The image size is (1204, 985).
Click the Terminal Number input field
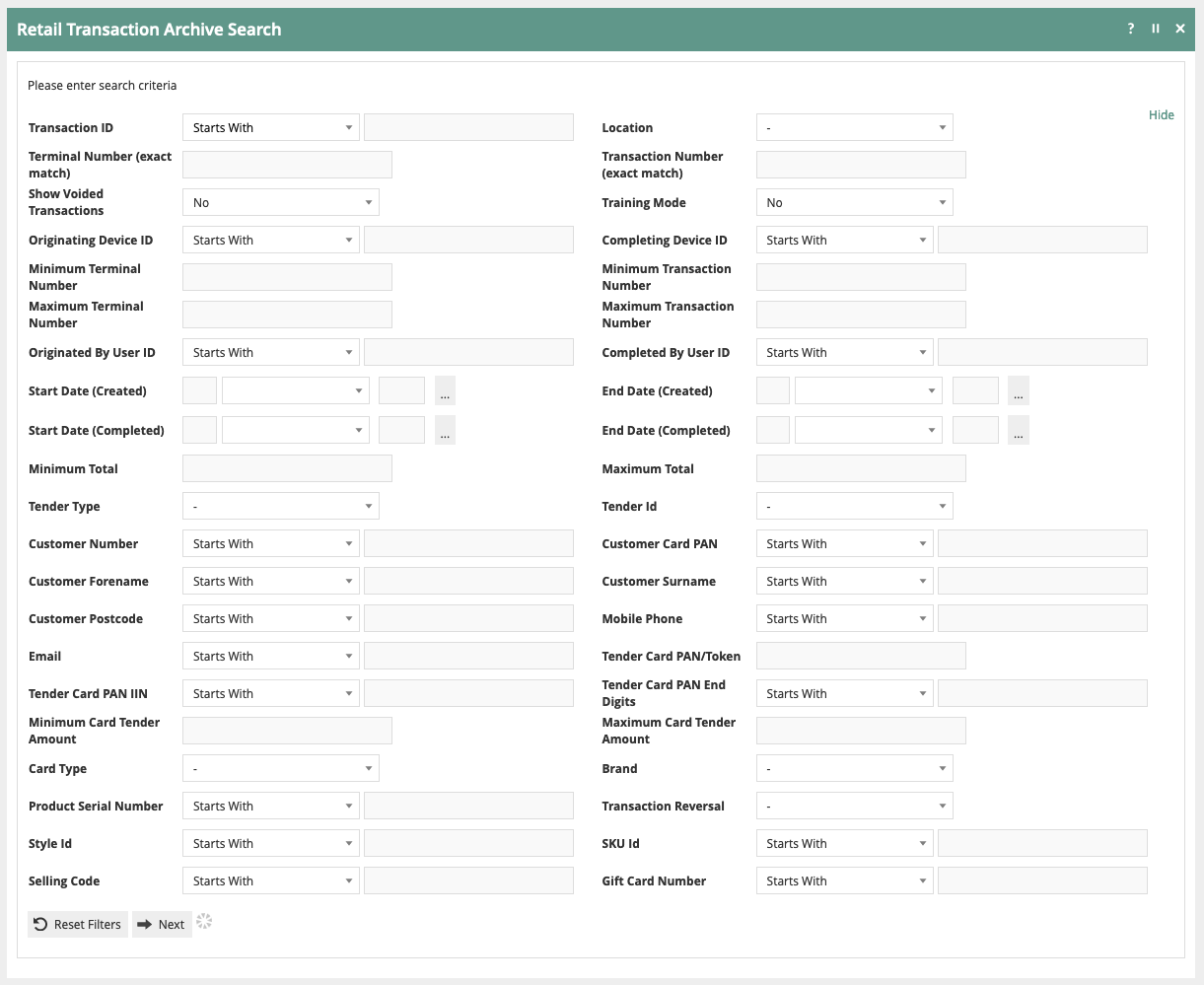[287, 165]
